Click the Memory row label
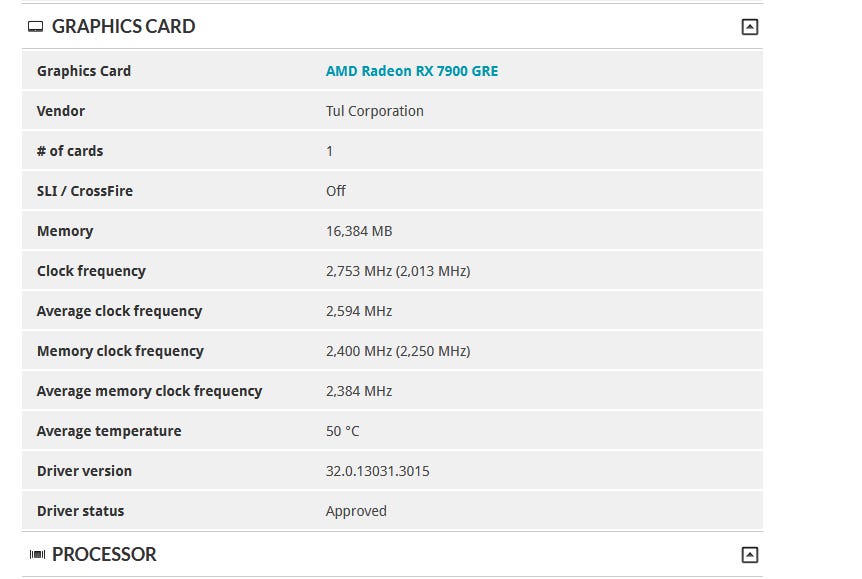The width and height of the screenshot is (862, 579). pos(65,231)
